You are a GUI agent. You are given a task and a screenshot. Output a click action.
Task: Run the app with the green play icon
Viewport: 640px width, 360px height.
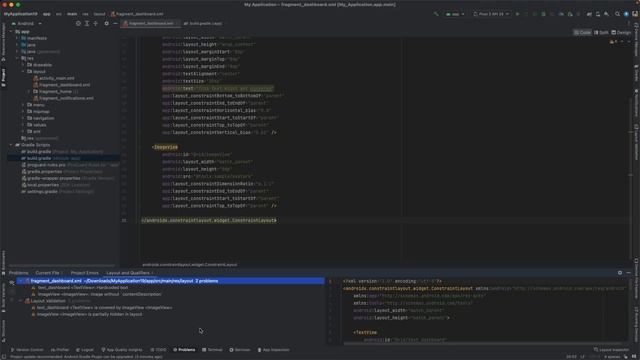tap(517, 14)
